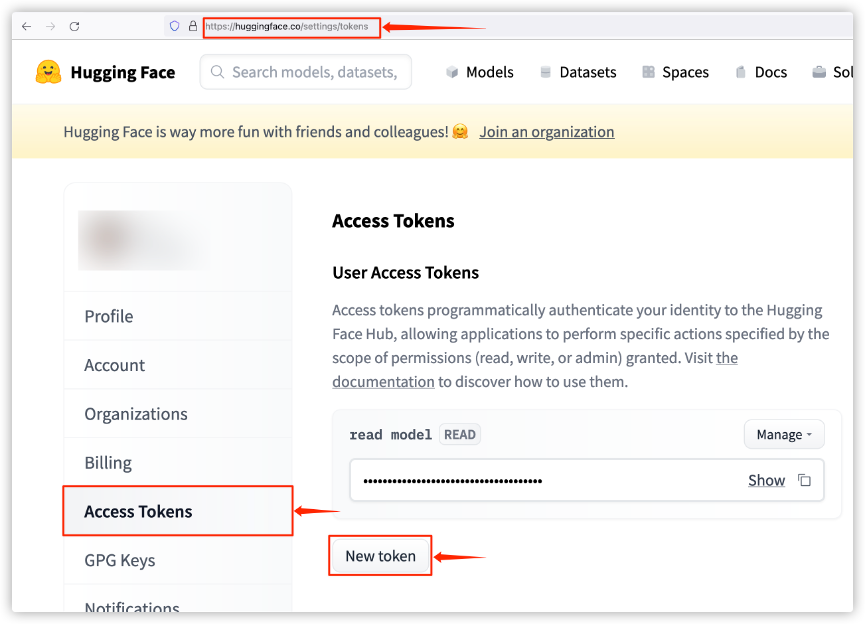Viewport: 866px width, 625px height.
Task: Open Billing settings in sidebar
Action: point(108,463)
